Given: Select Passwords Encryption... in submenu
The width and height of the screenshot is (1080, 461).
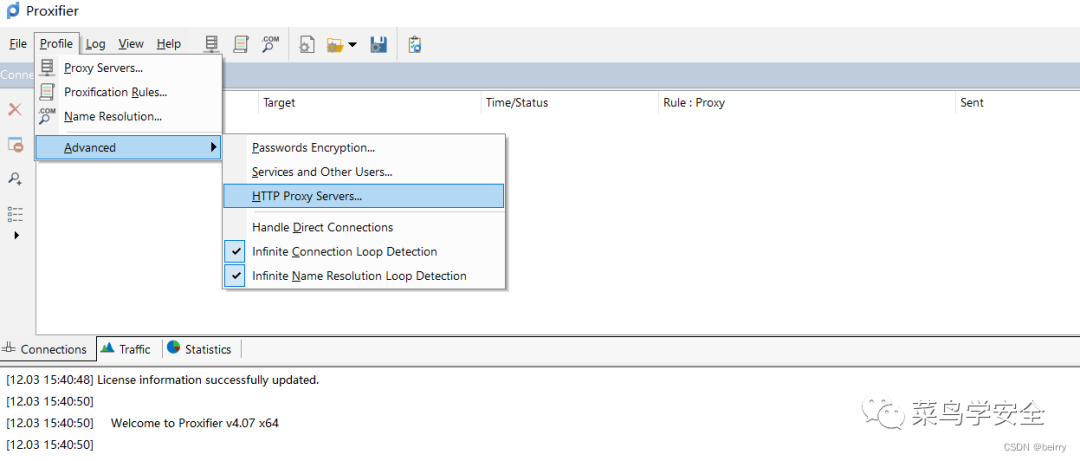Looking at the screenshot, I should (x=364, y=148).
